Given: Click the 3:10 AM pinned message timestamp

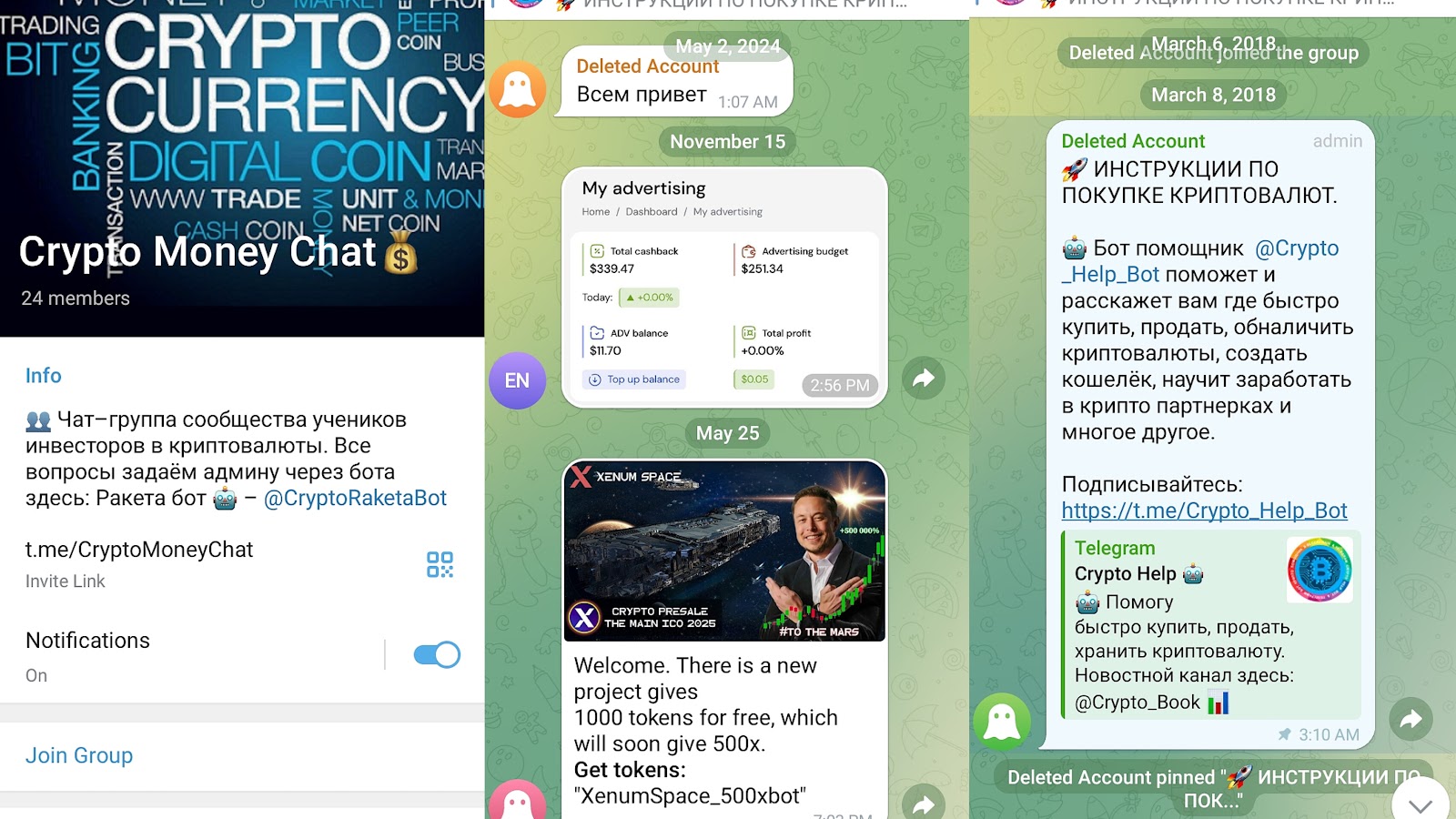Looking at the screenshot, I should pos(1329,734).
